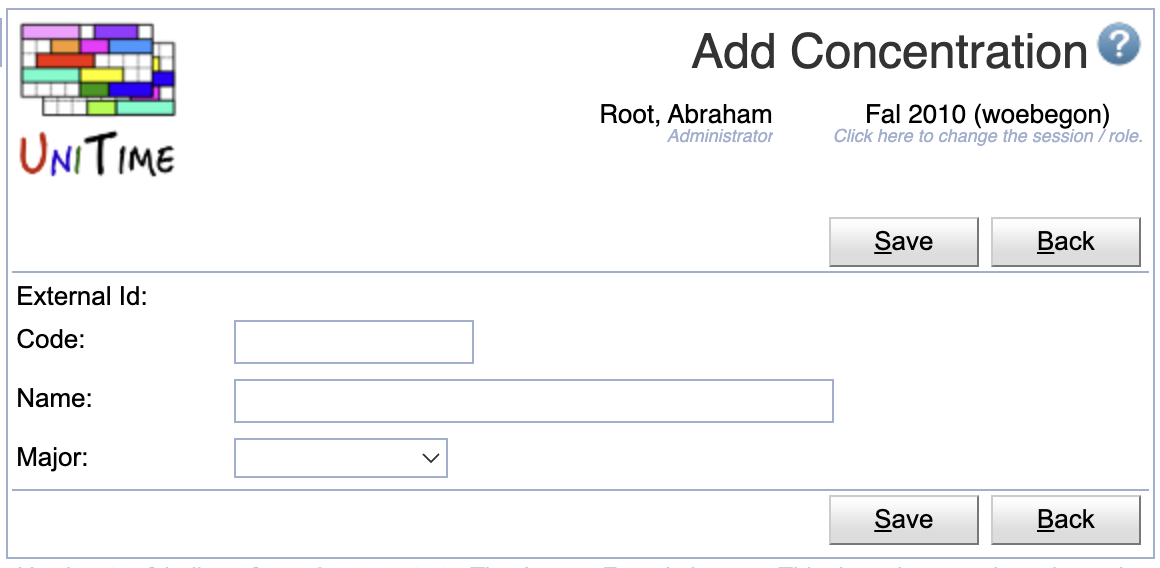Focus the Code text field

point(354,342)
